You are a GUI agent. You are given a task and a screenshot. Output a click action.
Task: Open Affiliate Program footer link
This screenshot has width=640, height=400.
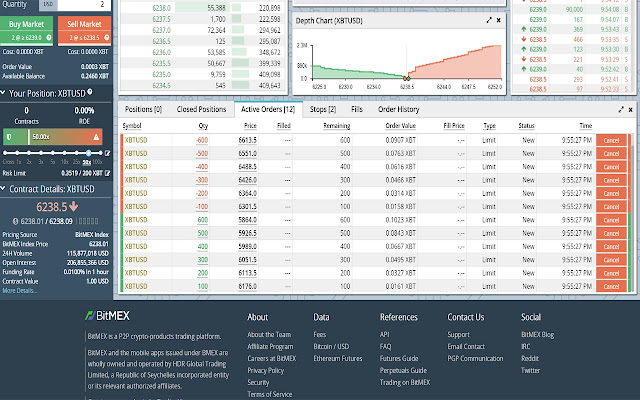(270, 347)
